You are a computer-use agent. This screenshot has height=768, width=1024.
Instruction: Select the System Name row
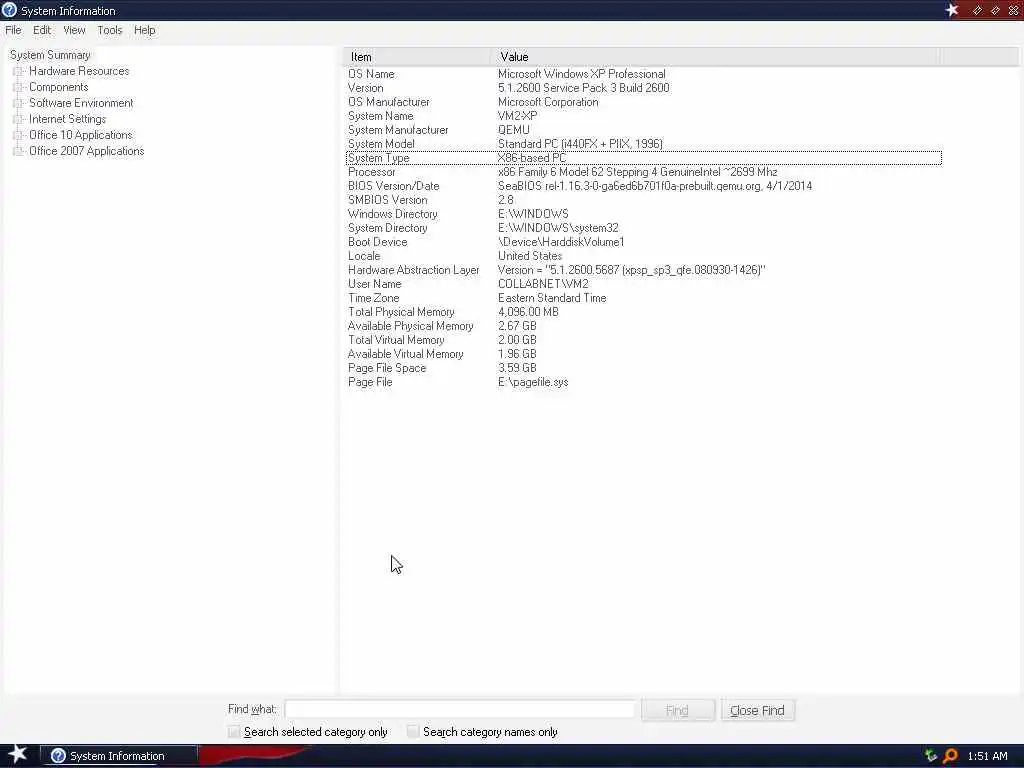tap(643, 116)
